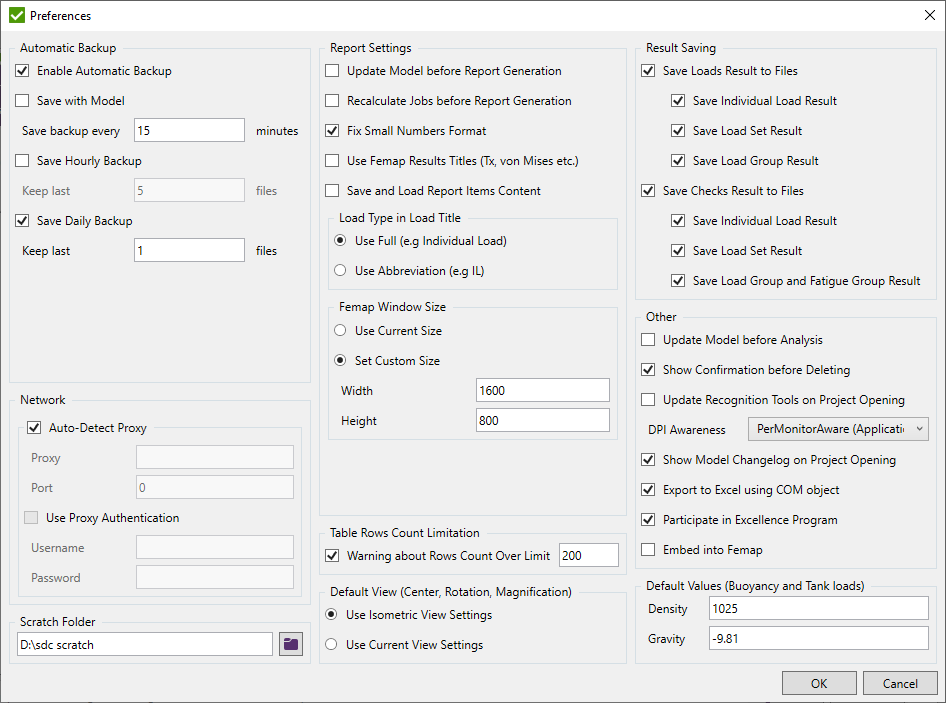Click the OK button
Image resolution: width=946 pixels, height=703 pixels.
click(x=819, y=683)
